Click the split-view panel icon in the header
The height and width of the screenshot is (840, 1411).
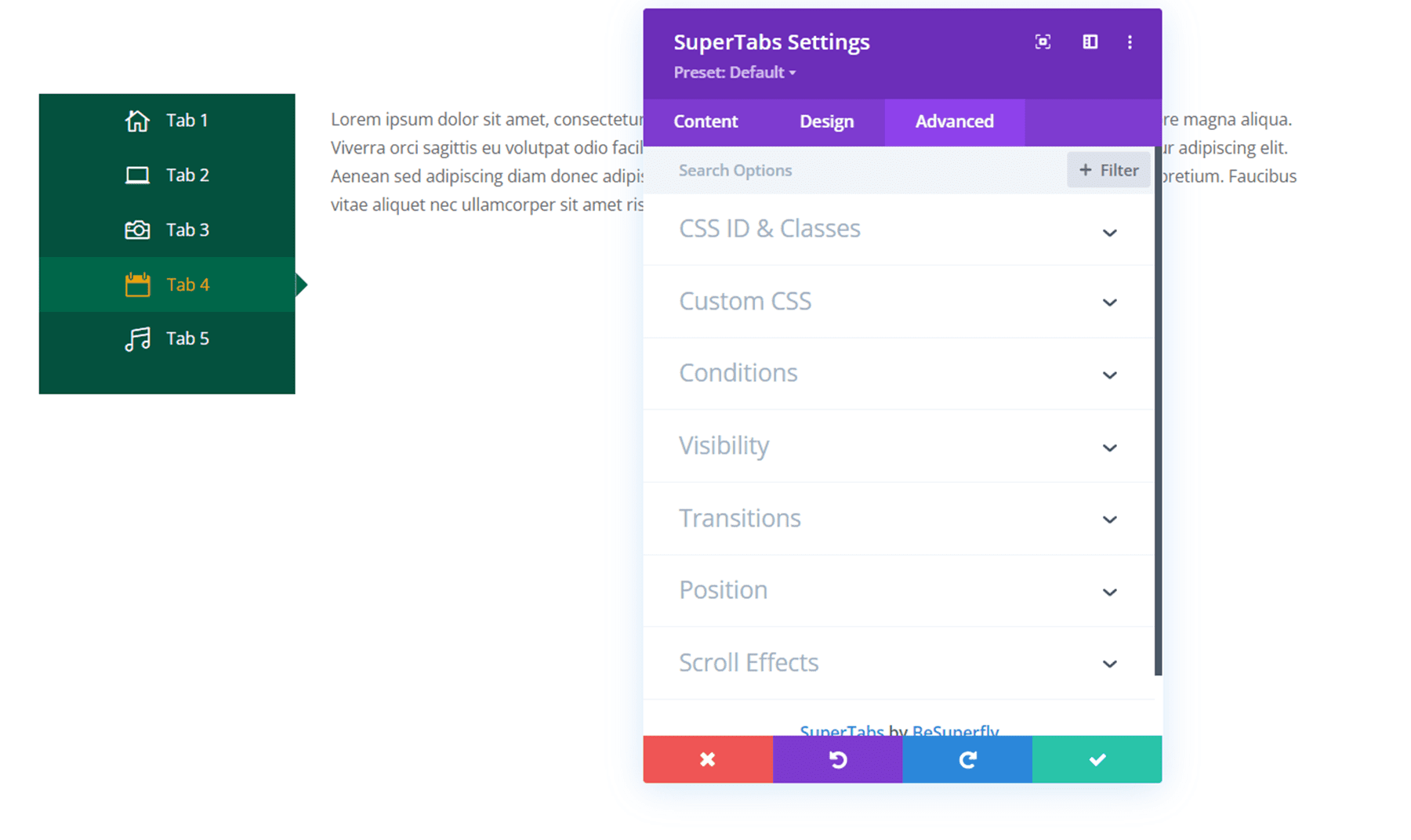tap(1090, 42)
